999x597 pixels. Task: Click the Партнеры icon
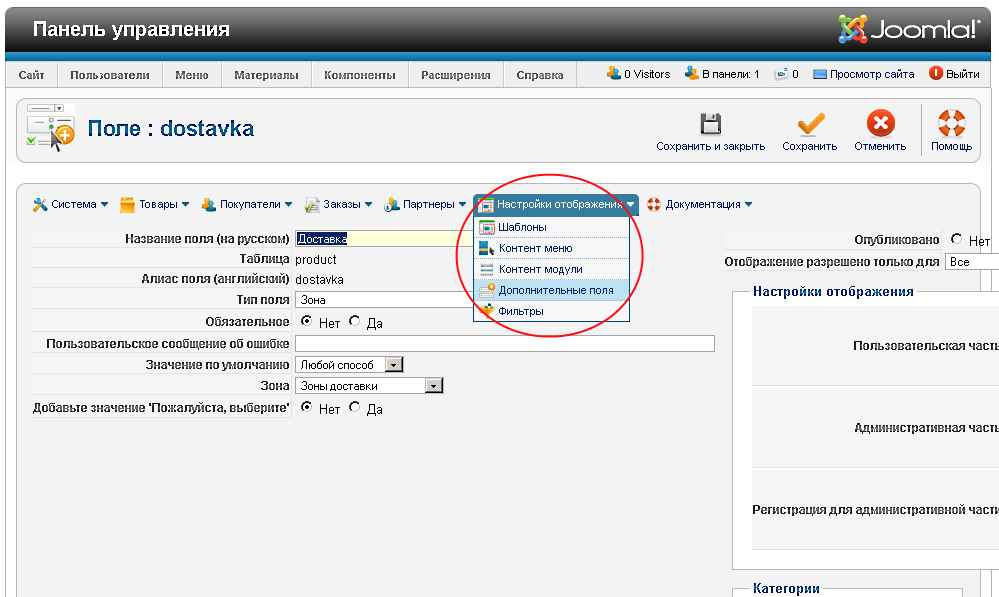(391, 205)
